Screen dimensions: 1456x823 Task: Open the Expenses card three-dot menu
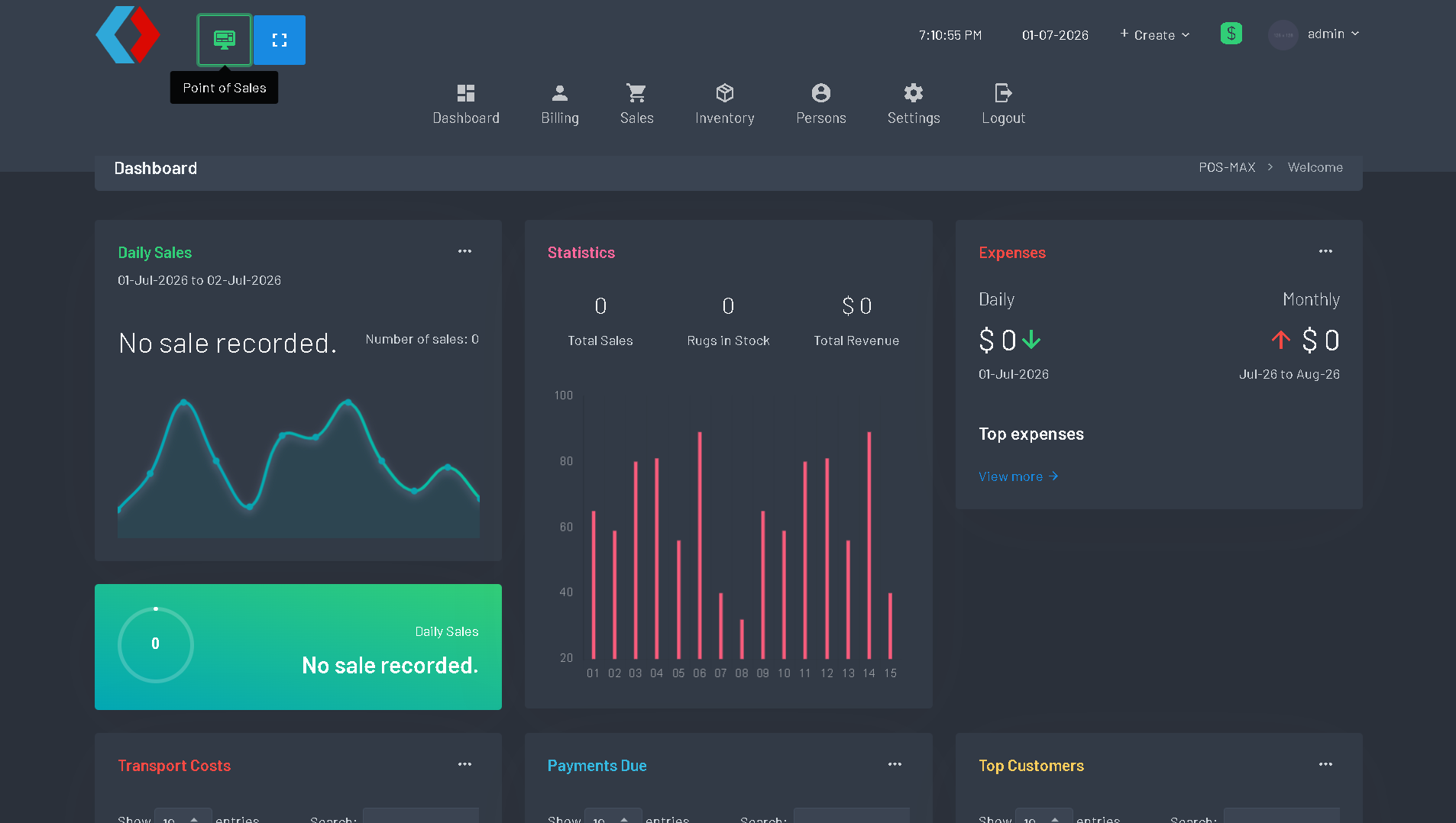[x=1325, y=251]
